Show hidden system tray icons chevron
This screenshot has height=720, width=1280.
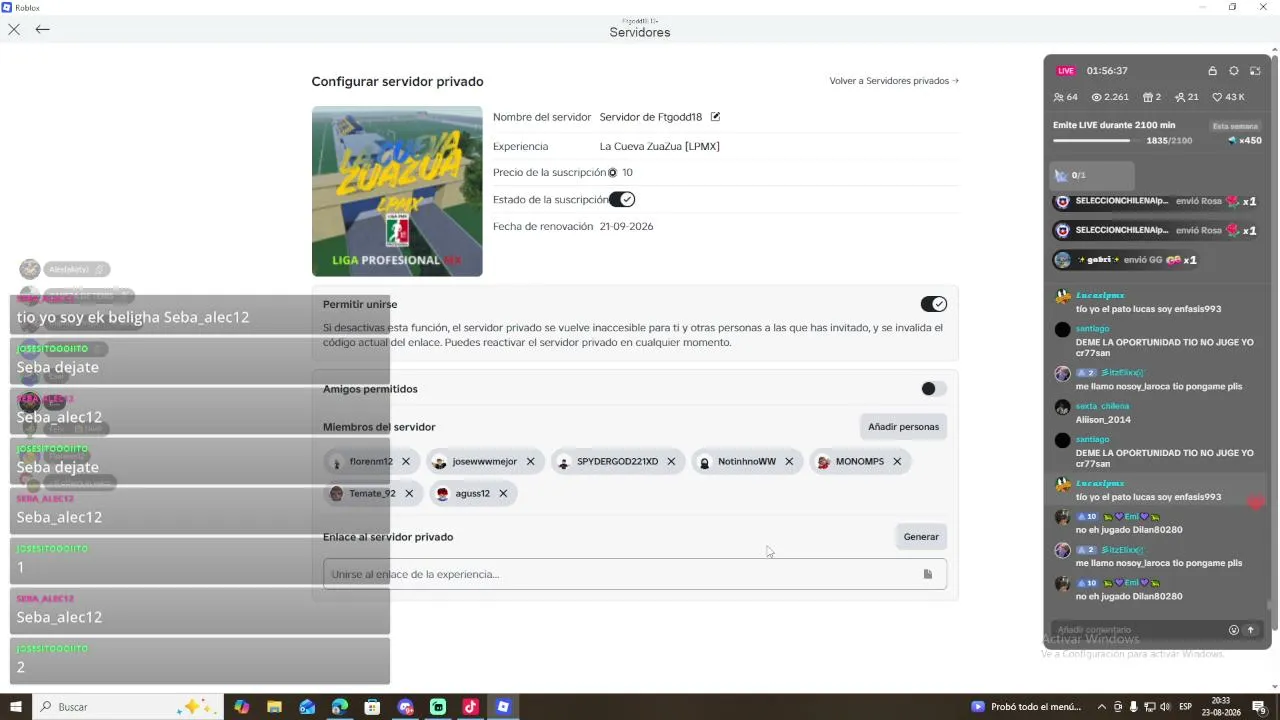(1102, 707)
